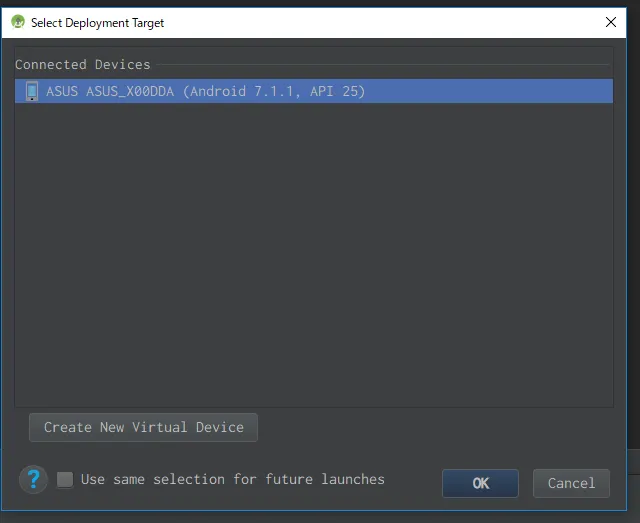Viewport: 640px width, 523px height.
Task: Open help with the question mark icon
Action: click(x=34, y=479)
